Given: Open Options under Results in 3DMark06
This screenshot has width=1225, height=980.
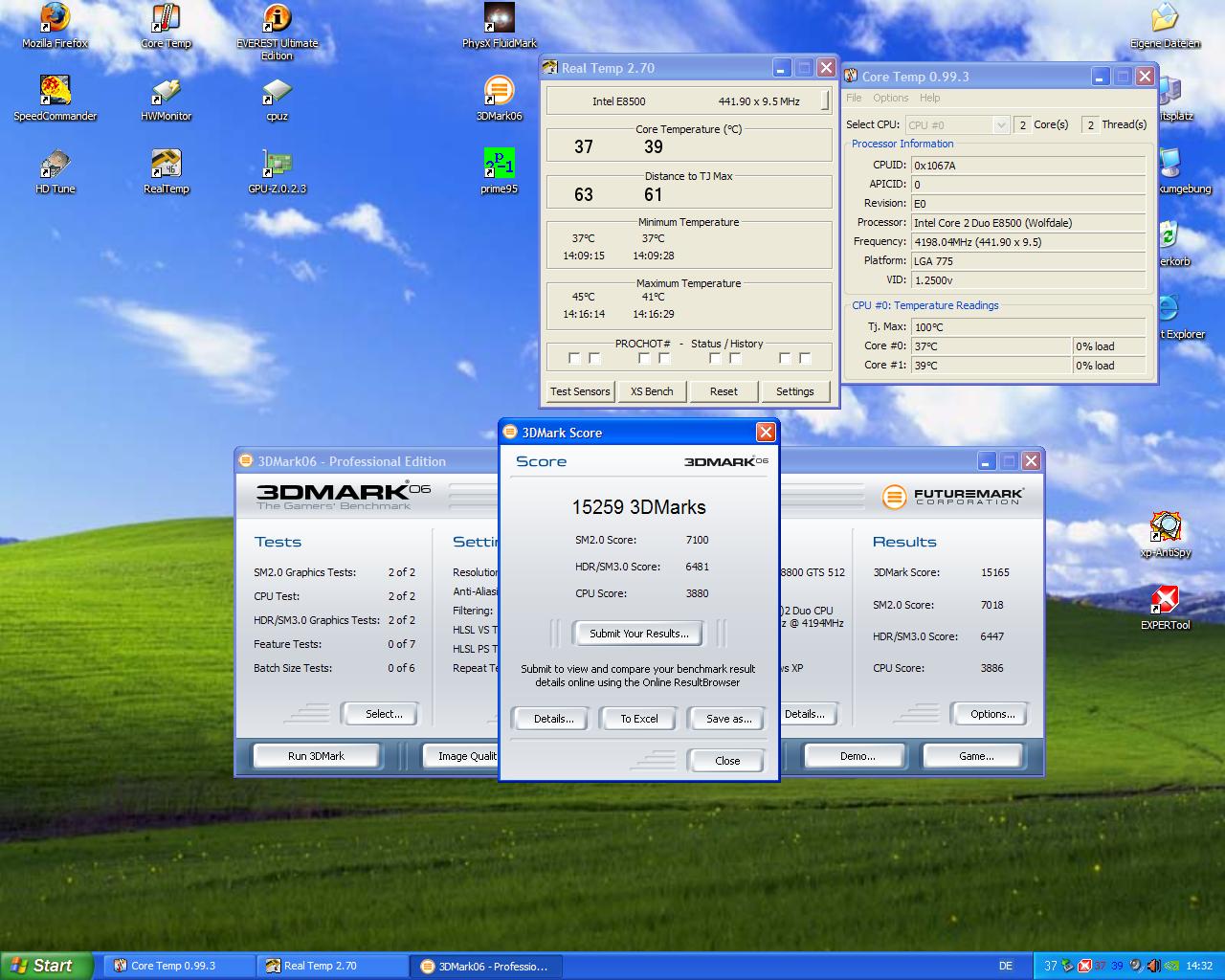Looking at the screenshot, I should pos(992,714).
